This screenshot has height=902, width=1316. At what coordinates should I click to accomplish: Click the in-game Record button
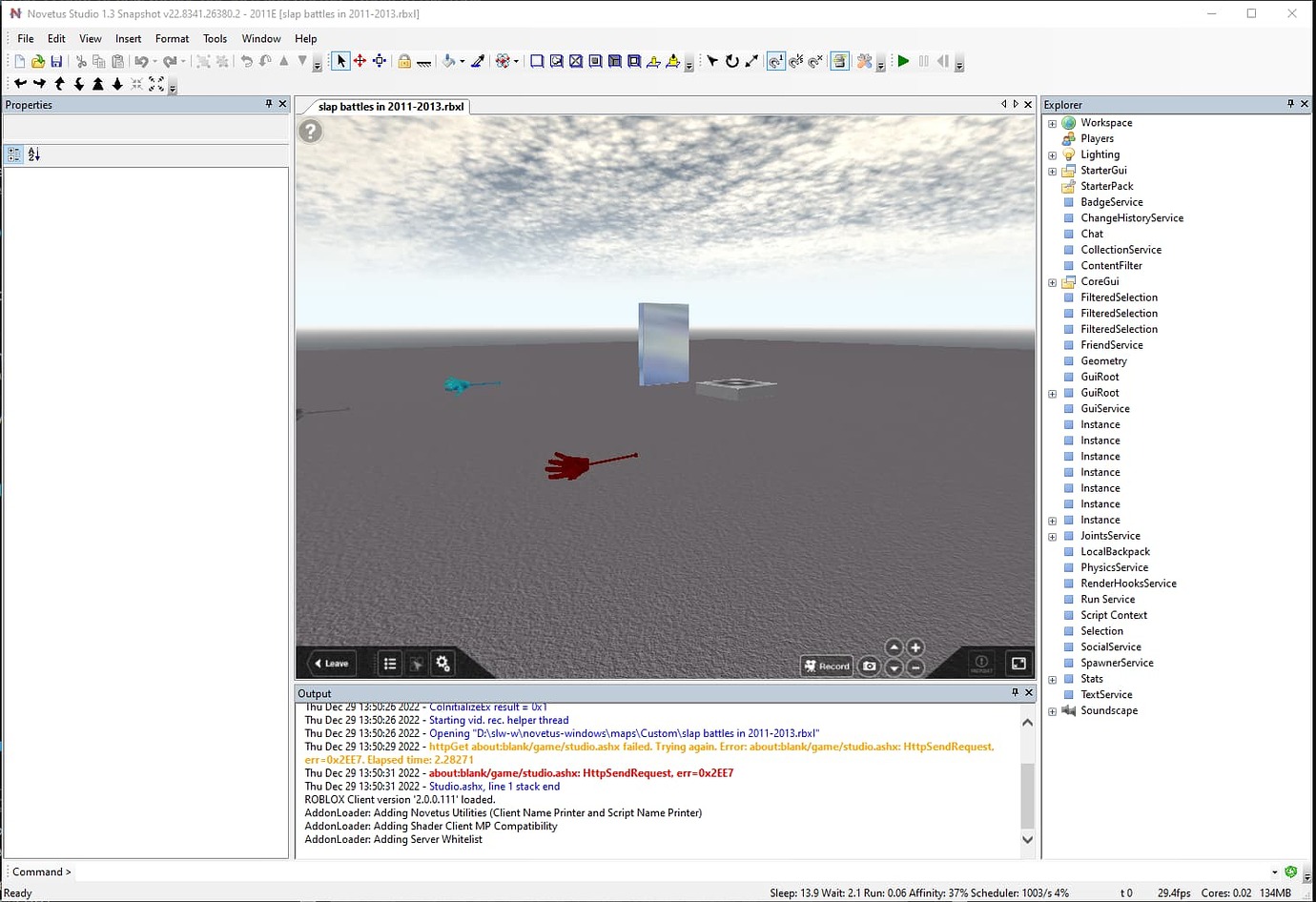(826, 666)
